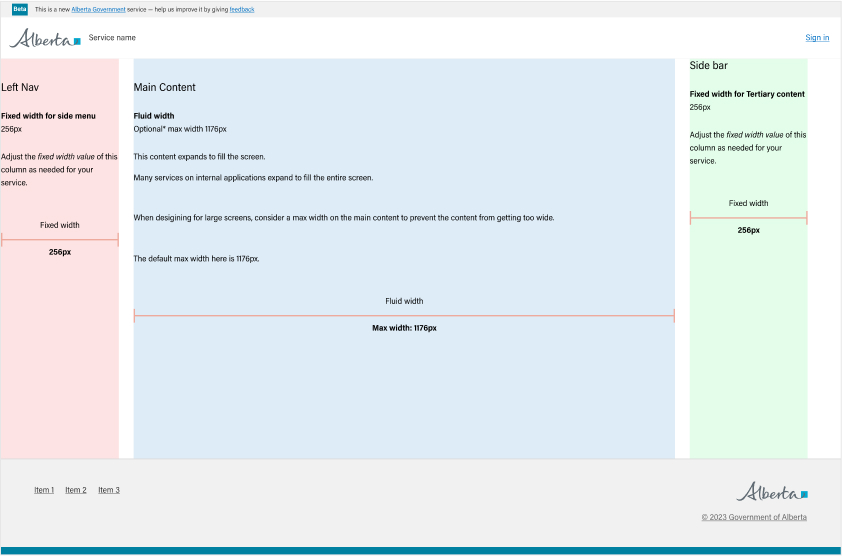Click the main content fluid width indicator line
842x556 pixels.
tap(404, 316)
